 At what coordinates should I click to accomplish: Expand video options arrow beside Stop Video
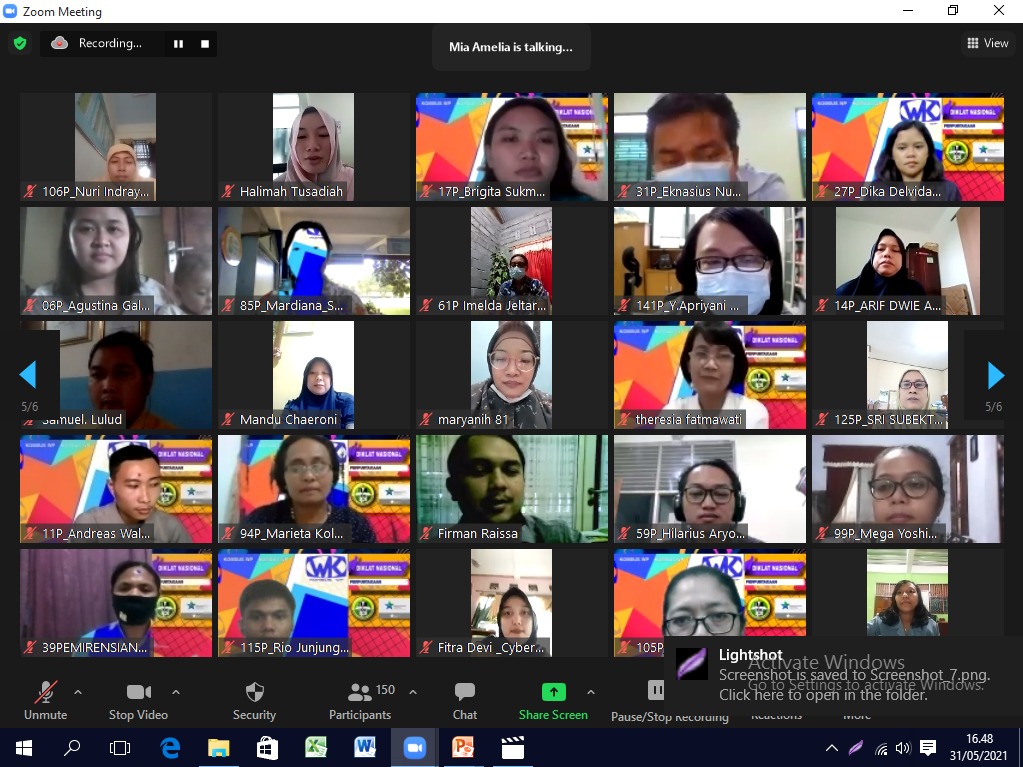point(176,692)
